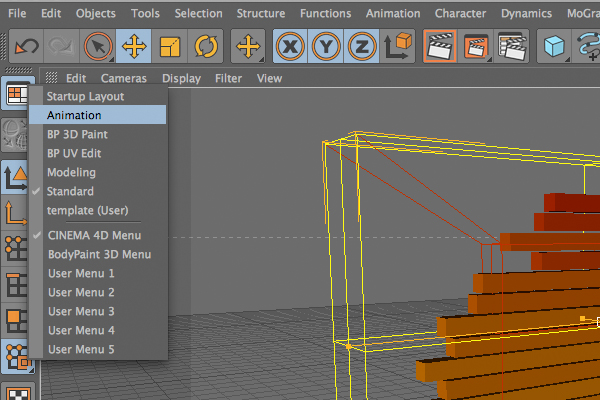Select the Live Selection arrow tool
The image size is (600, 400).
[x=98, y=46]
